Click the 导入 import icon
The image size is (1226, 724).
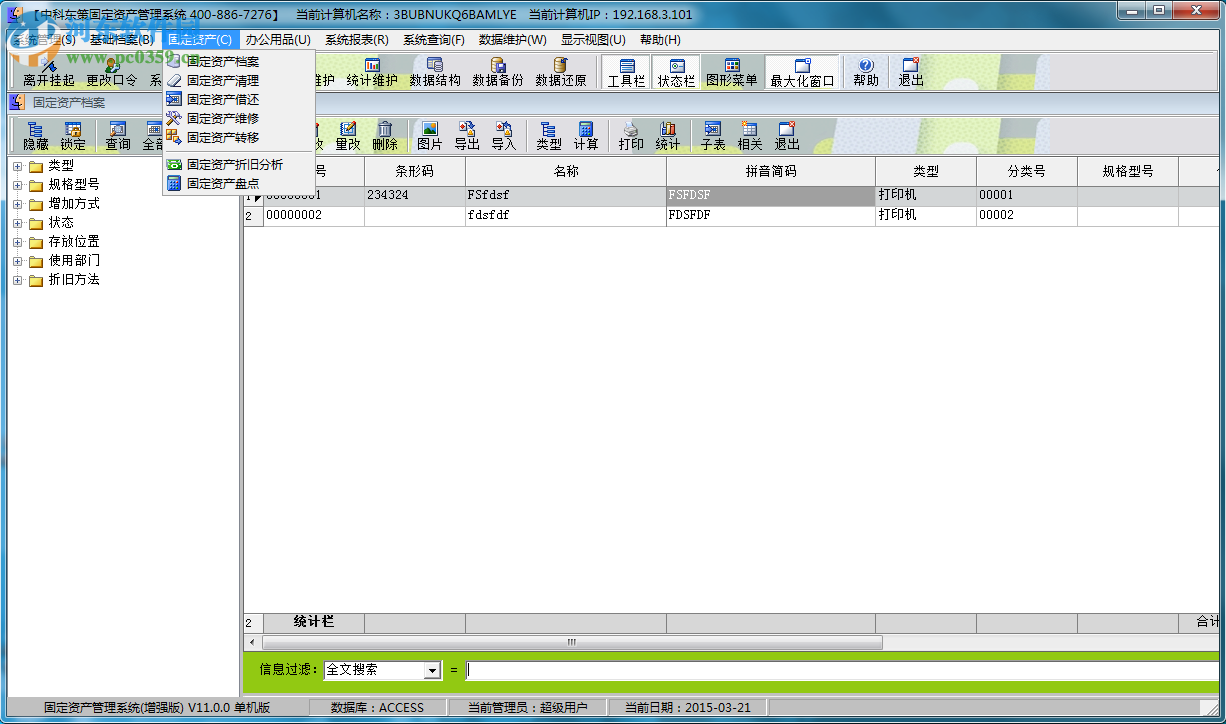point(504,136)
